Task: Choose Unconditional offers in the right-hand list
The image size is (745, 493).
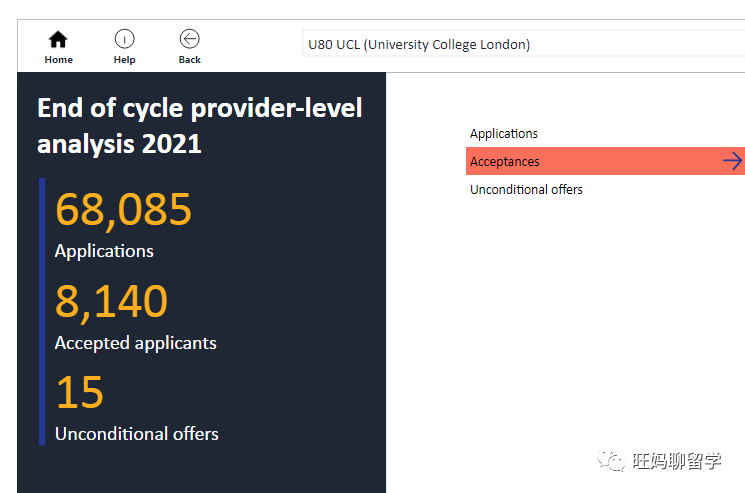Action: click(x=526, y=190)
